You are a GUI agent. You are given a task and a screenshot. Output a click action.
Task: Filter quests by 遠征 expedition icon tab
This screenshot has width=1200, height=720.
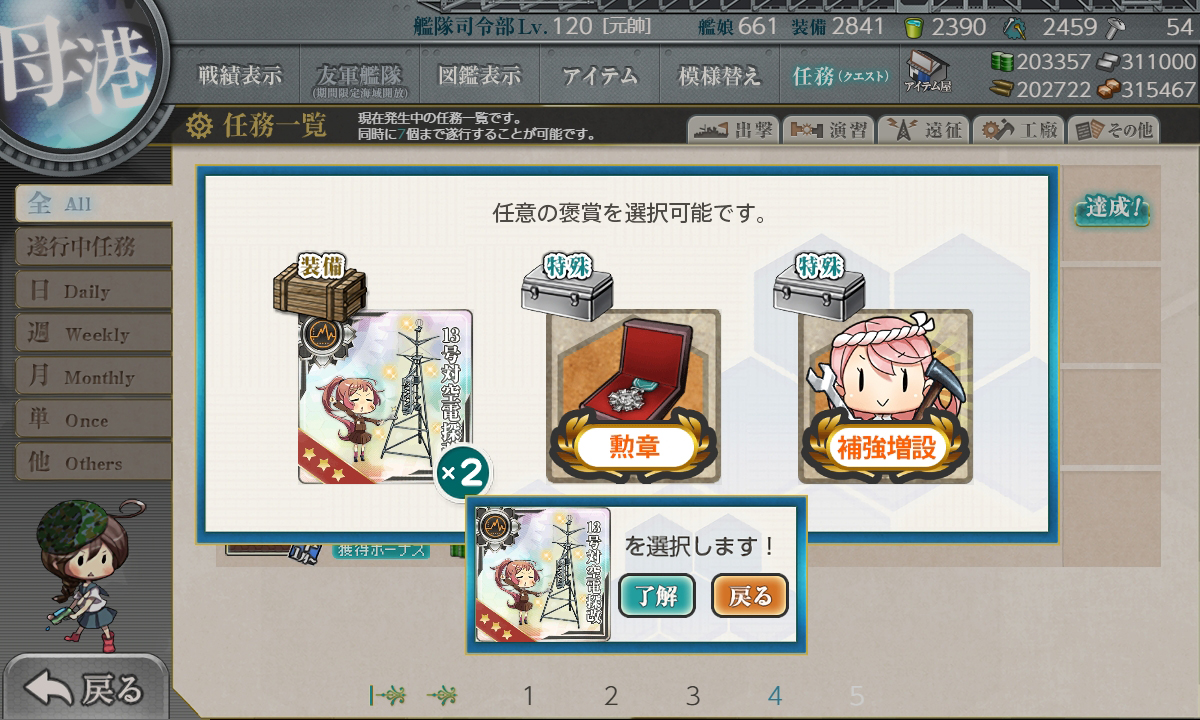(x=922, y=130)
